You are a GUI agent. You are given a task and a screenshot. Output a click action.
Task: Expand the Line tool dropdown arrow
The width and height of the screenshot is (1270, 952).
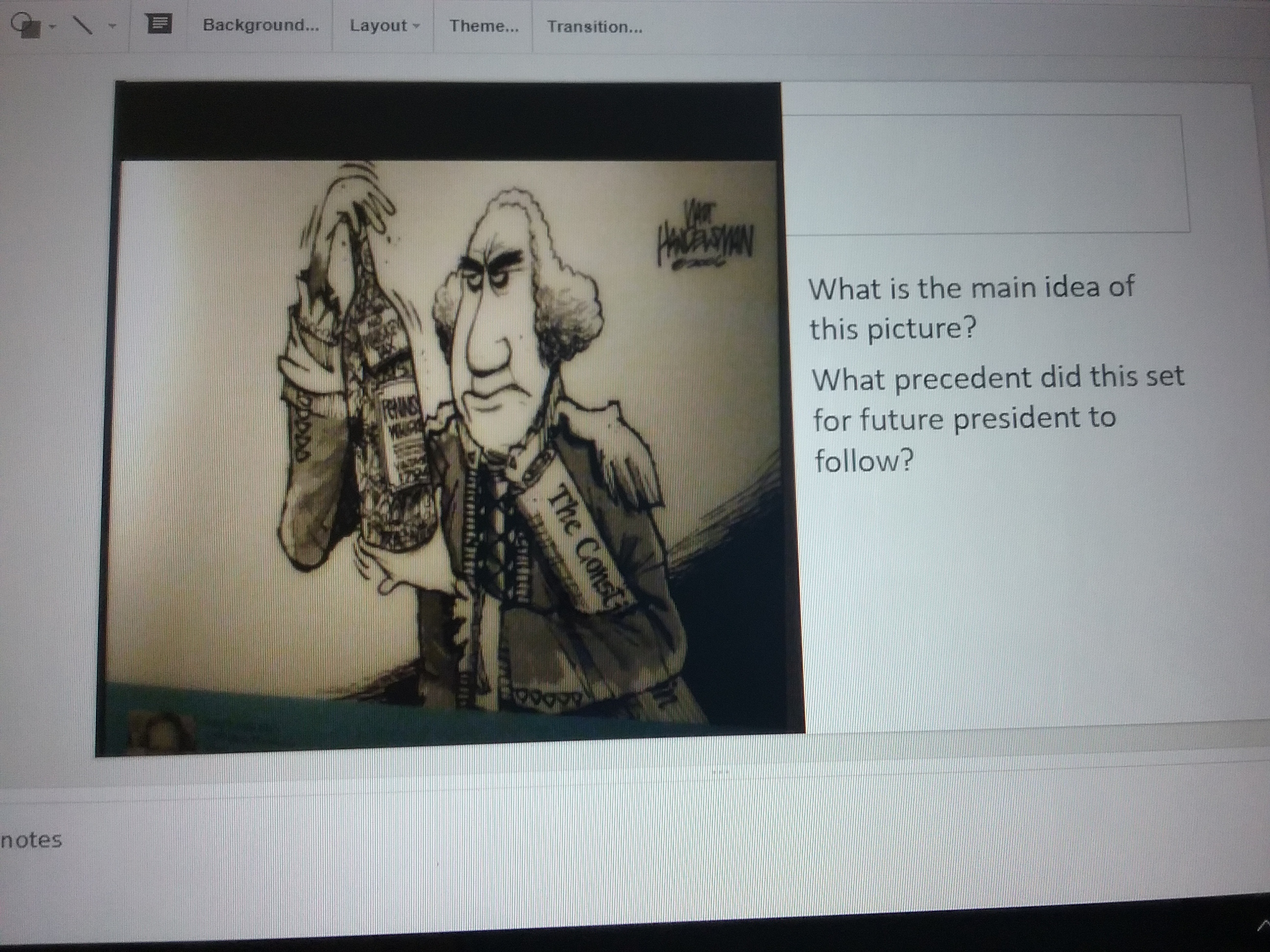click(x=112, y=26)
